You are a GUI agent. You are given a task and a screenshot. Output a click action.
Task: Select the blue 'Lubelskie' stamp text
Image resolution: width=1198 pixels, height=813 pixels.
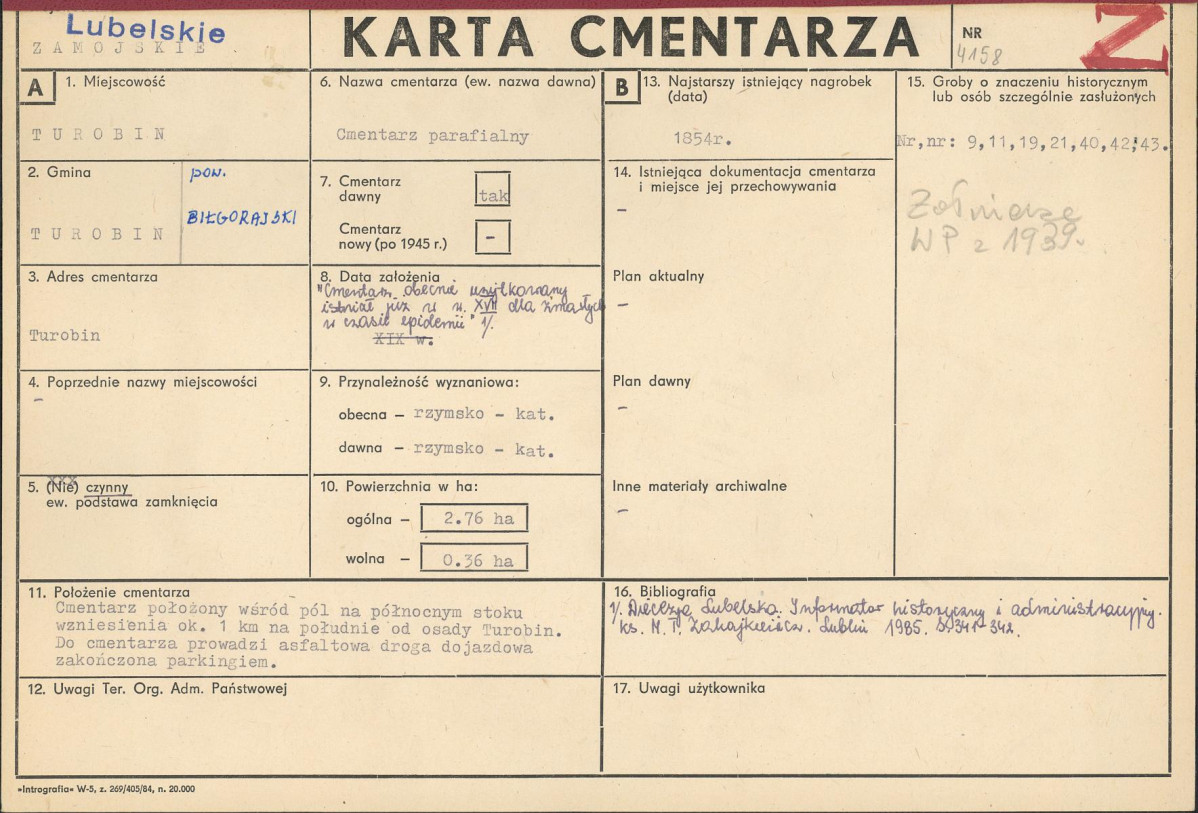tap(145, 28)
